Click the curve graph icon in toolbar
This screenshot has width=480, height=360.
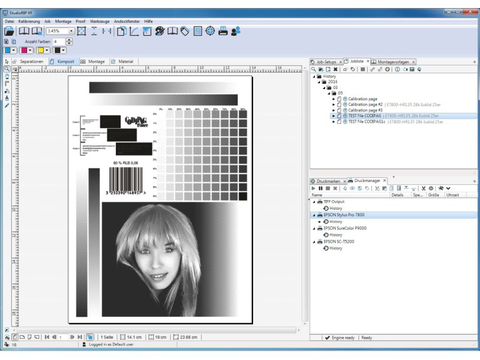[x=134, y=31]
